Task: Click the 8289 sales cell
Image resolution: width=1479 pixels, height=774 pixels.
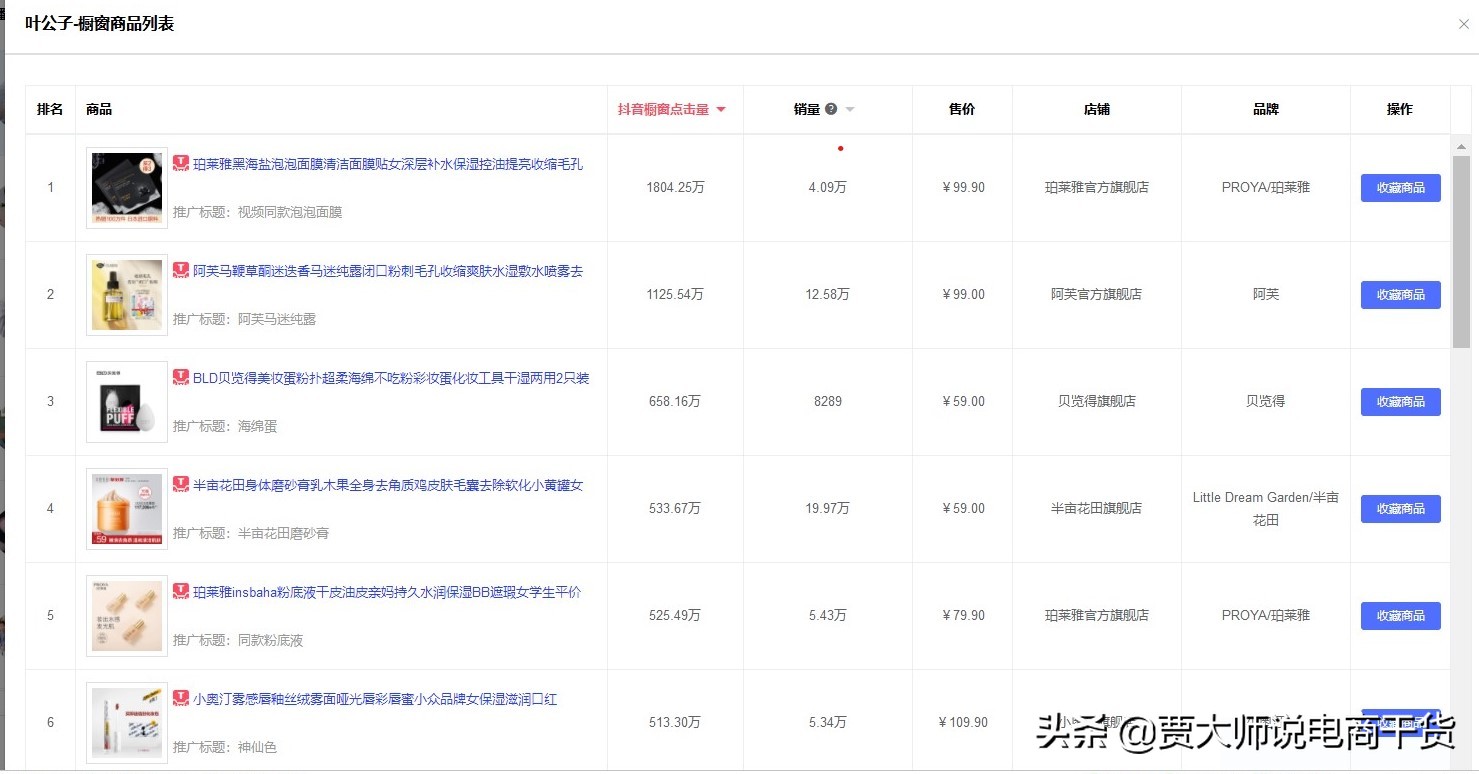Action: [828, 402]
